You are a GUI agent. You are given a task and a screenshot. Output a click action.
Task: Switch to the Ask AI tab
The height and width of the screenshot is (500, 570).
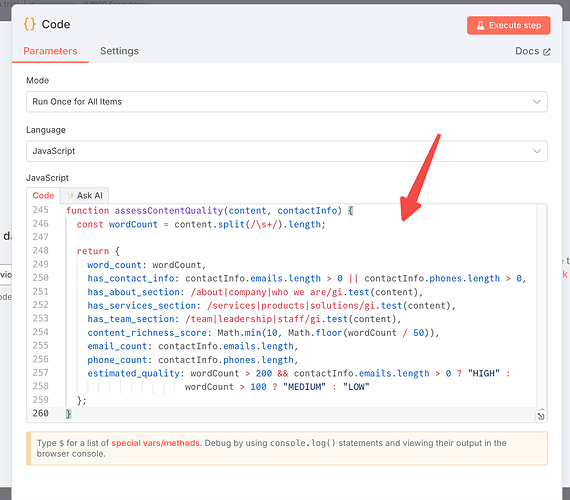point(85,196)
